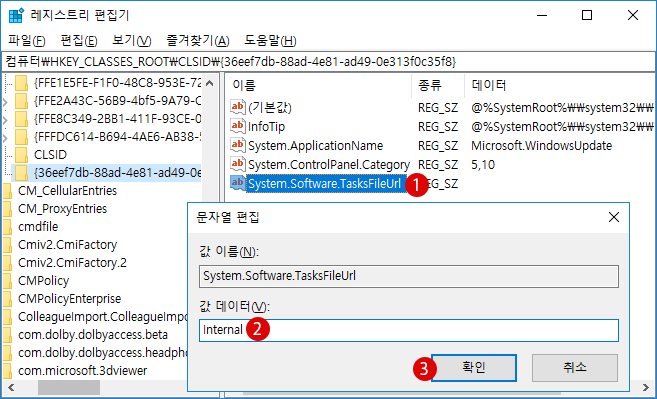The image size is (657, 399).
Task: Open the 보기(V) menu
Action: 132,41
